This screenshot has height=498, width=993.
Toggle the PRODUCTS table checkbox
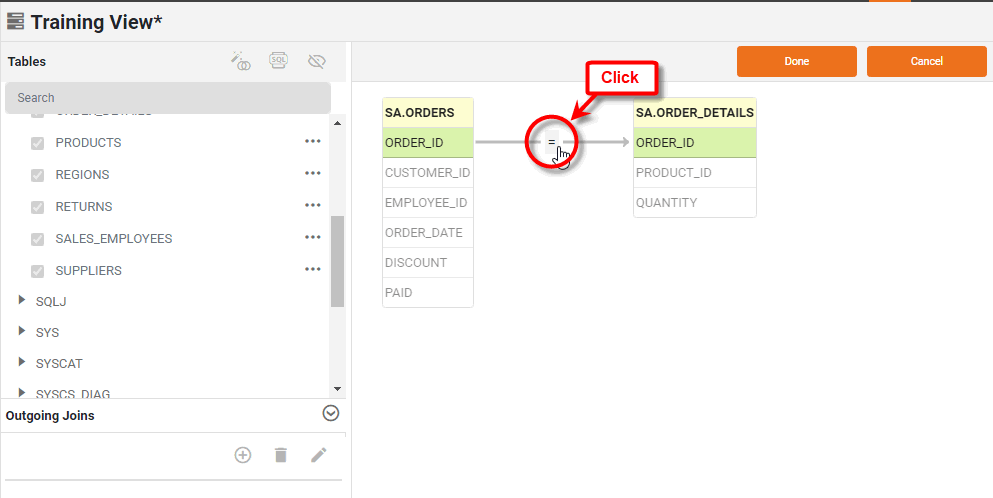tap(38, 143)
